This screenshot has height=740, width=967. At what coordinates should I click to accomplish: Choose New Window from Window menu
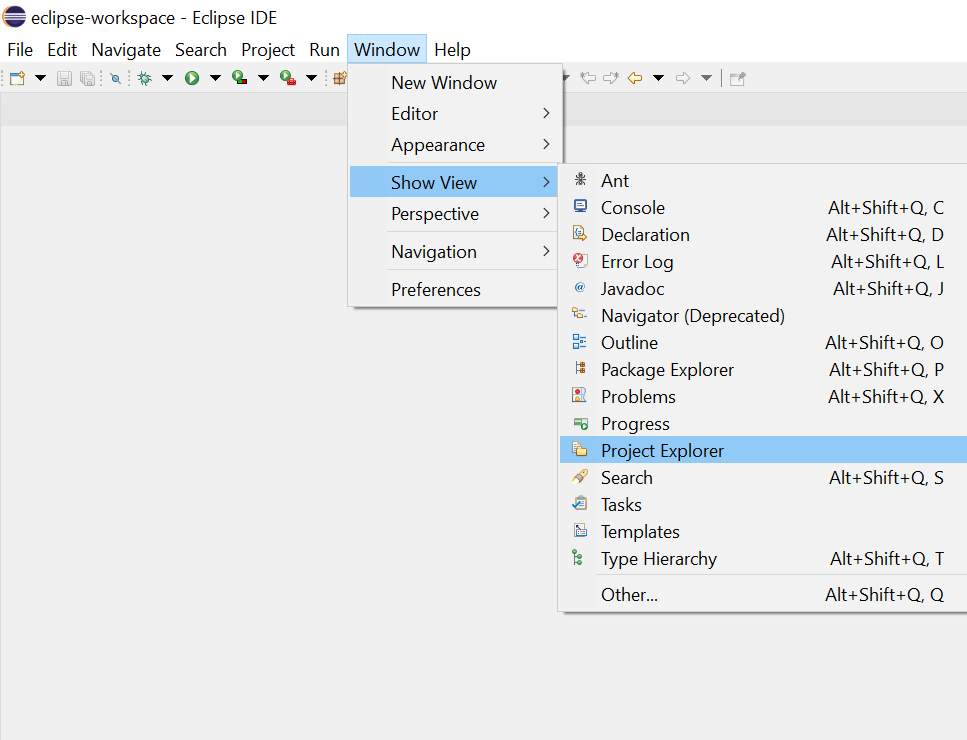pyautogui.click(x=455, y=83)
